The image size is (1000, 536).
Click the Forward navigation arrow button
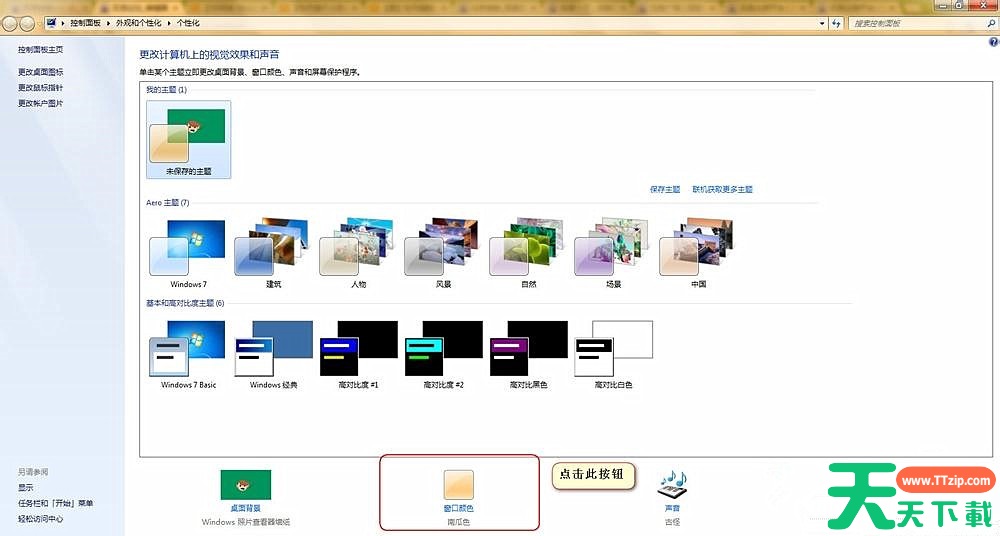tap(27, 24)
